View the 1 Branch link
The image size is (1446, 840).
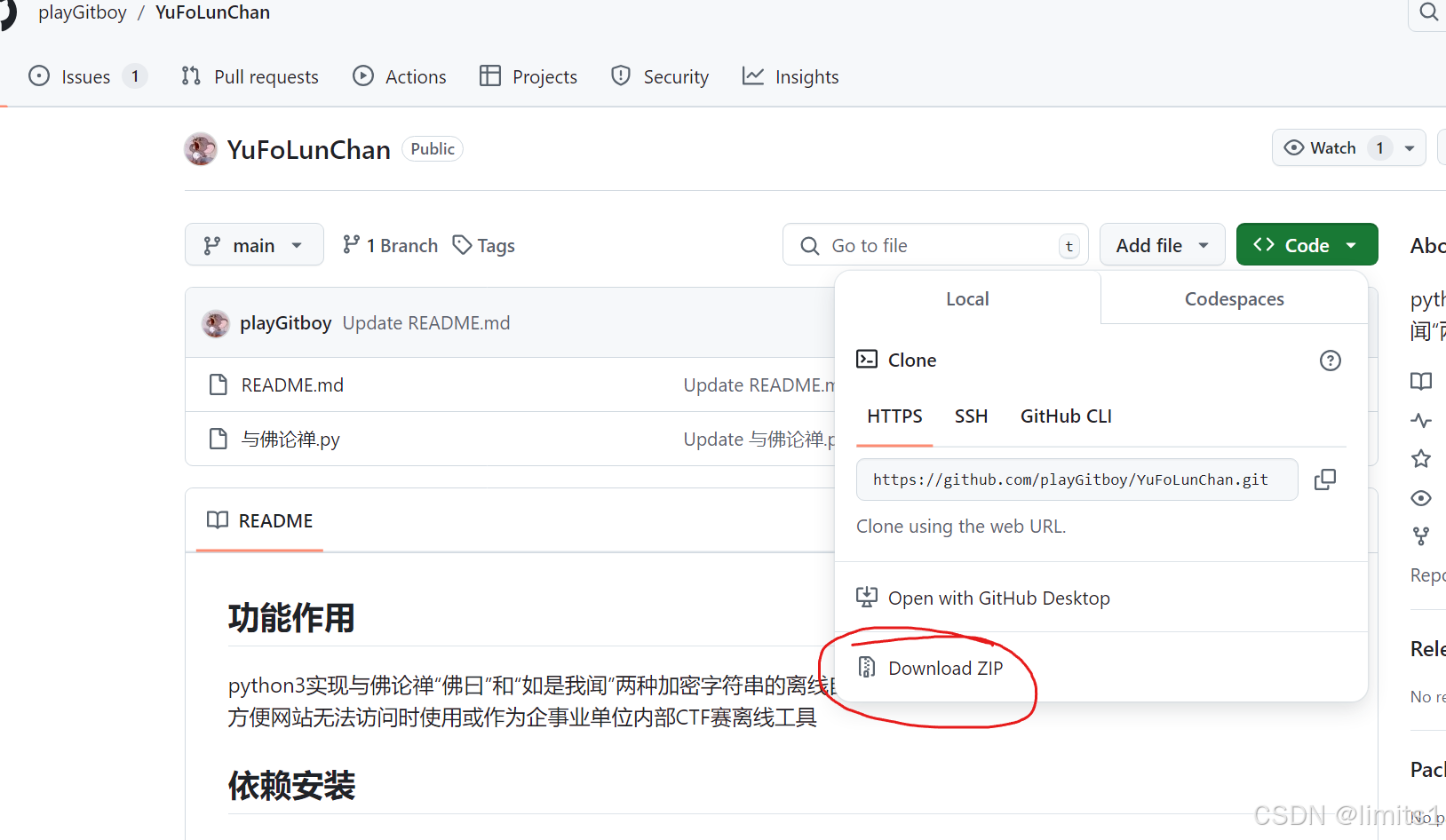point(390,245)
